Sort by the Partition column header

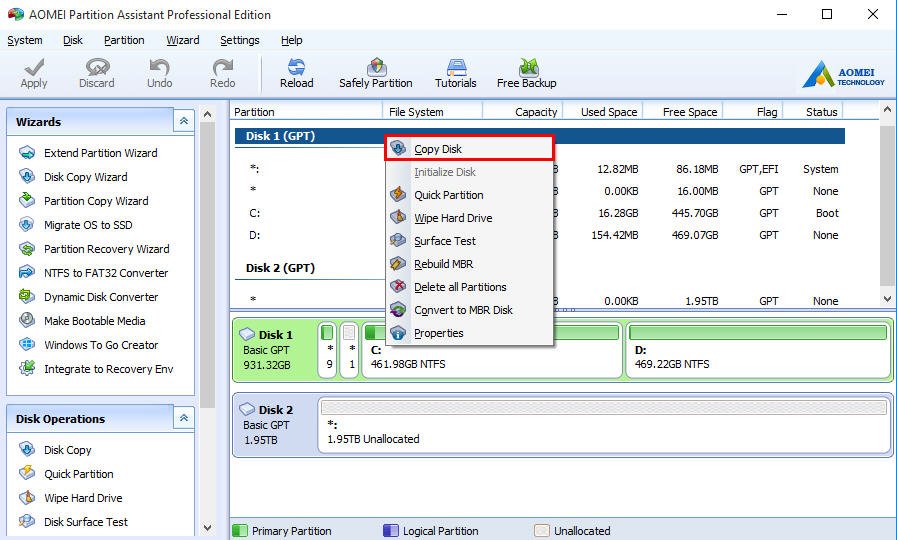307,112
